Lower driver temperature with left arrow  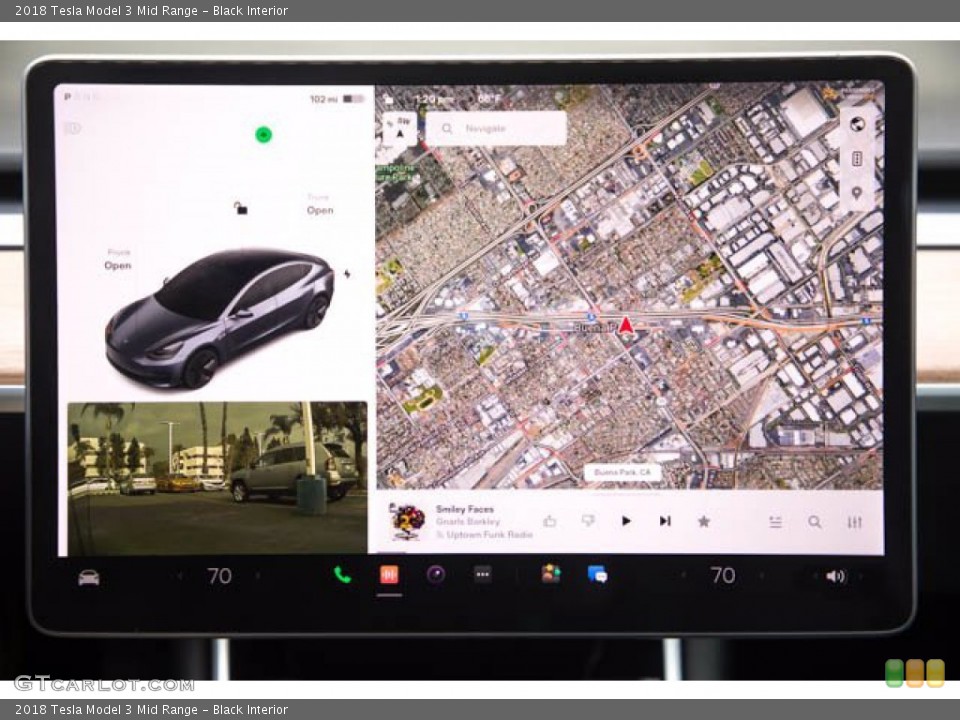180,576
